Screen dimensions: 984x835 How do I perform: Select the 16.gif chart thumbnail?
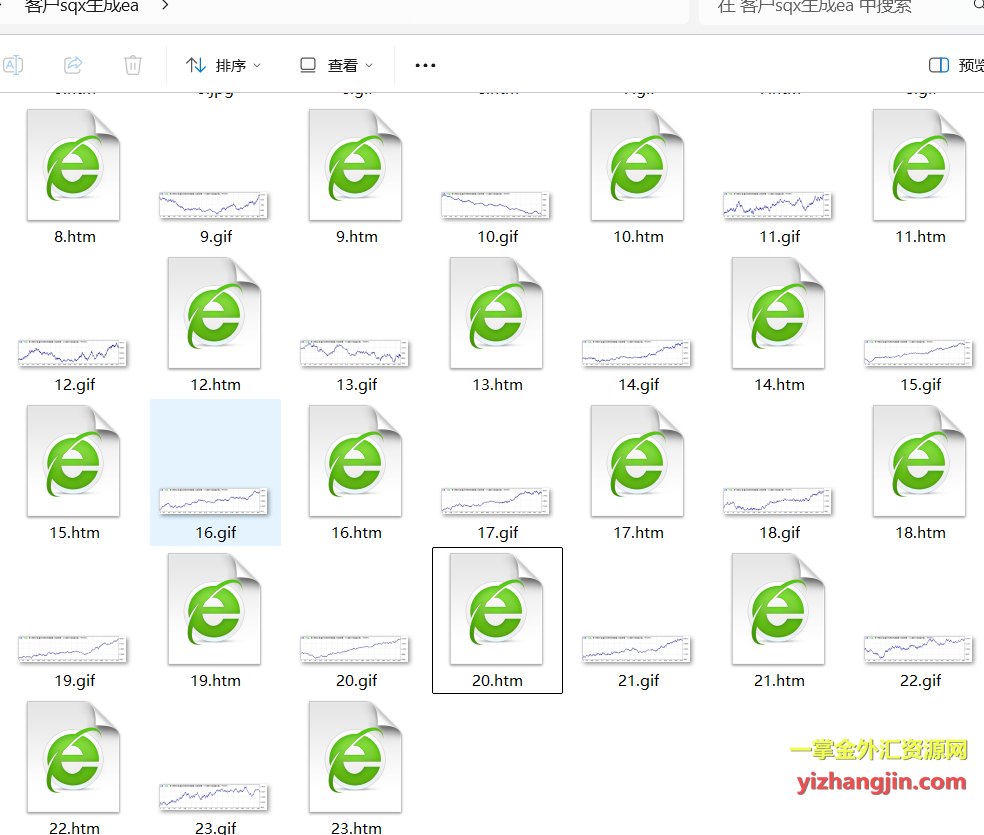[x=215, y=500]
